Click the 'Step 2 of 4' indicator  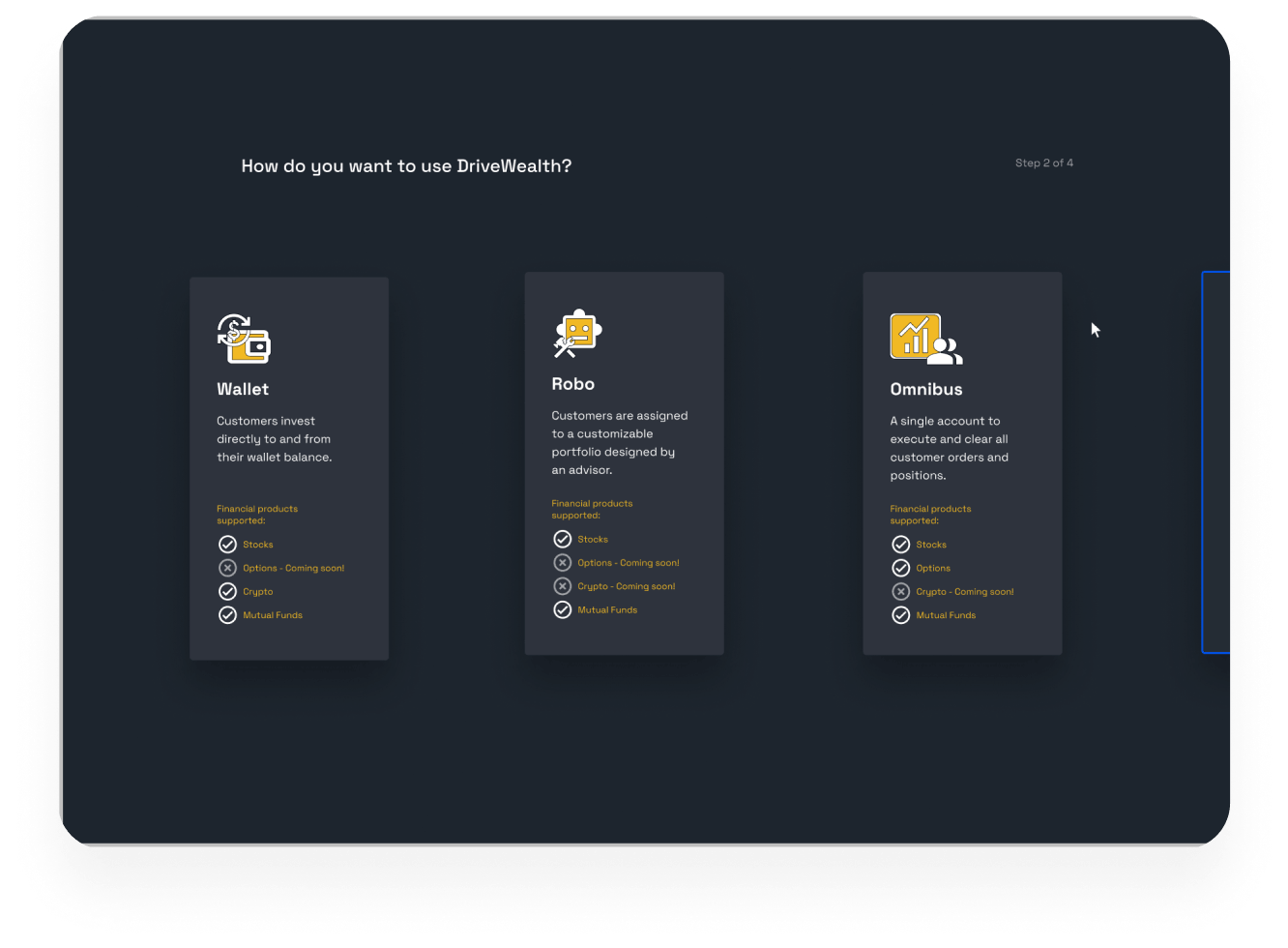[x=1044, y=163]
